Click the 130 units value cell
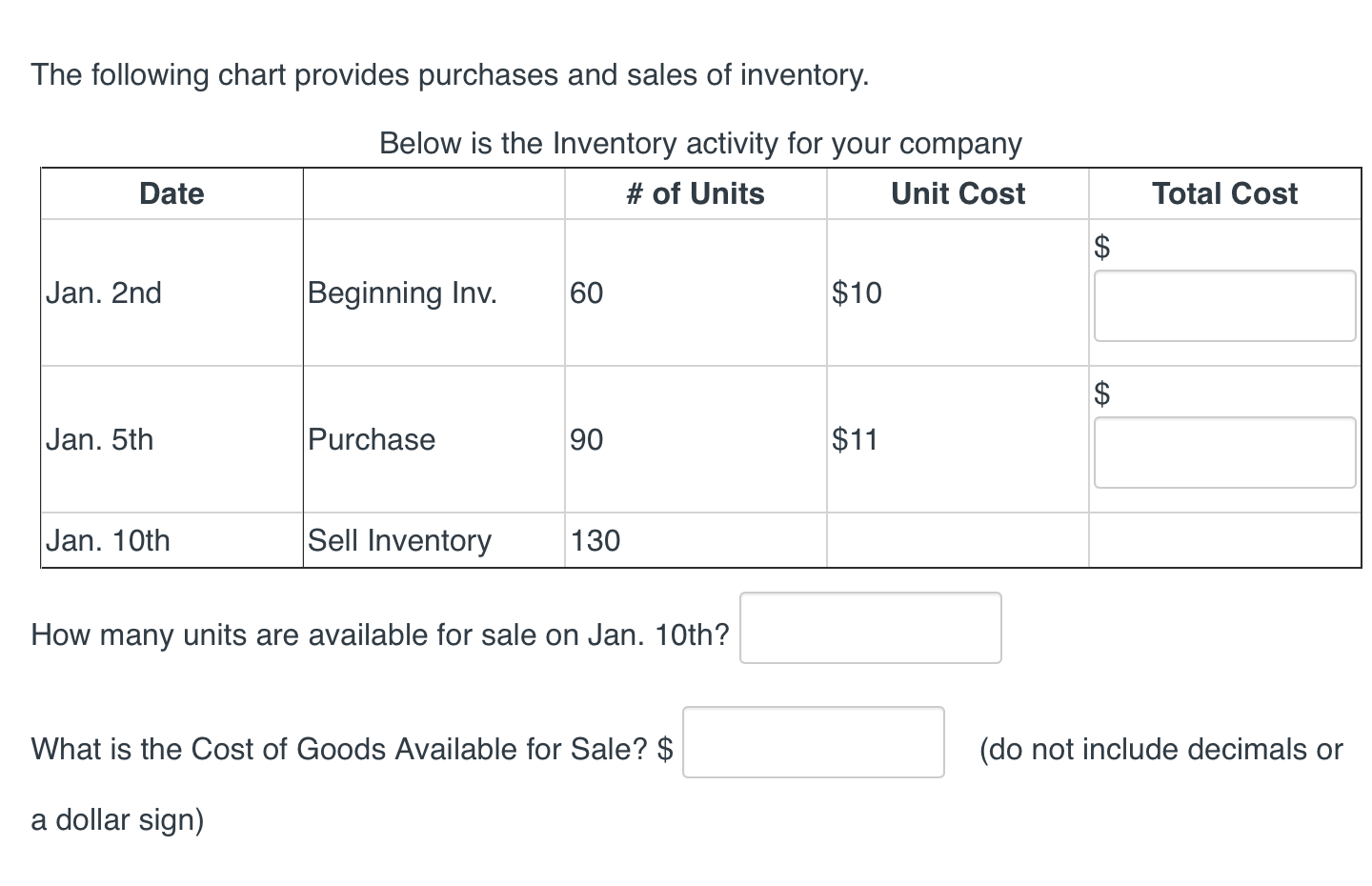The width and height of the screenshot is (1372, 886). tap(595, 540)
